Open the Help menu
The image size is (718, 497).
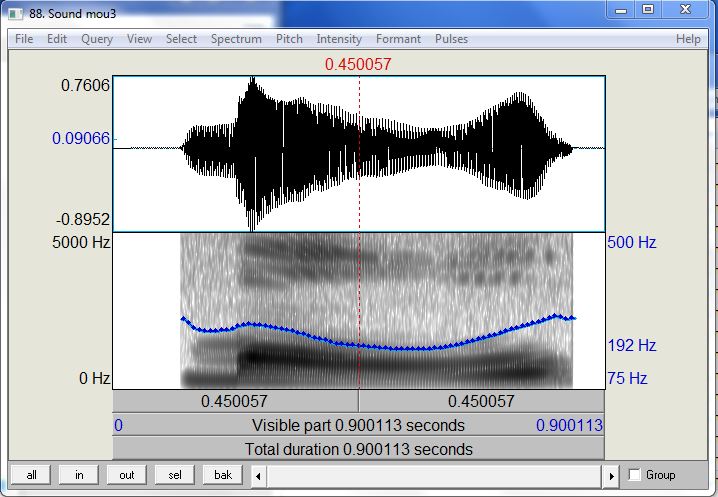click(688, 39)
